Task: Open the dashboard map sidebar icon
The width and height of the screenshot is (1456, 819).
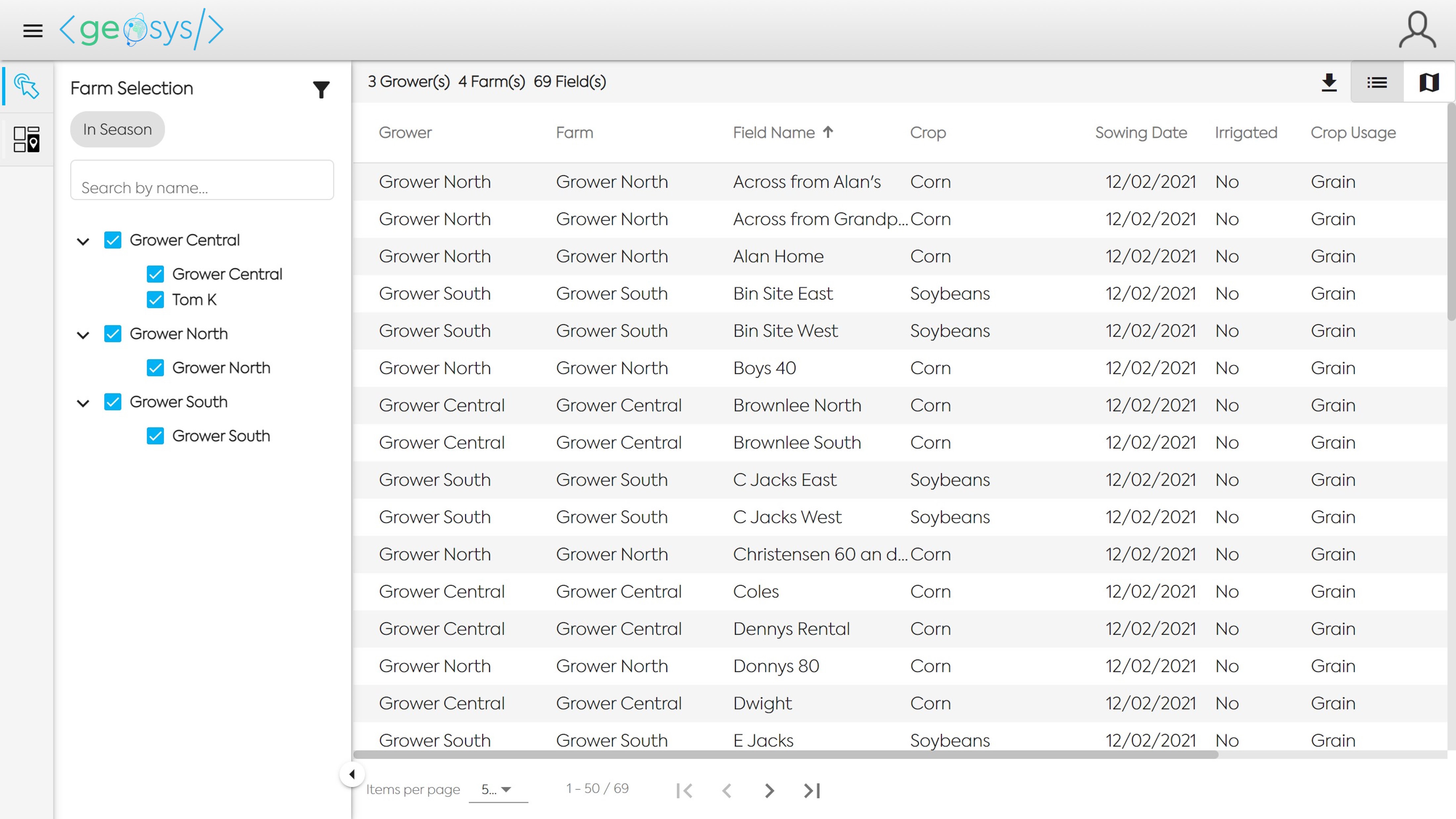Action: coord(26,139)
